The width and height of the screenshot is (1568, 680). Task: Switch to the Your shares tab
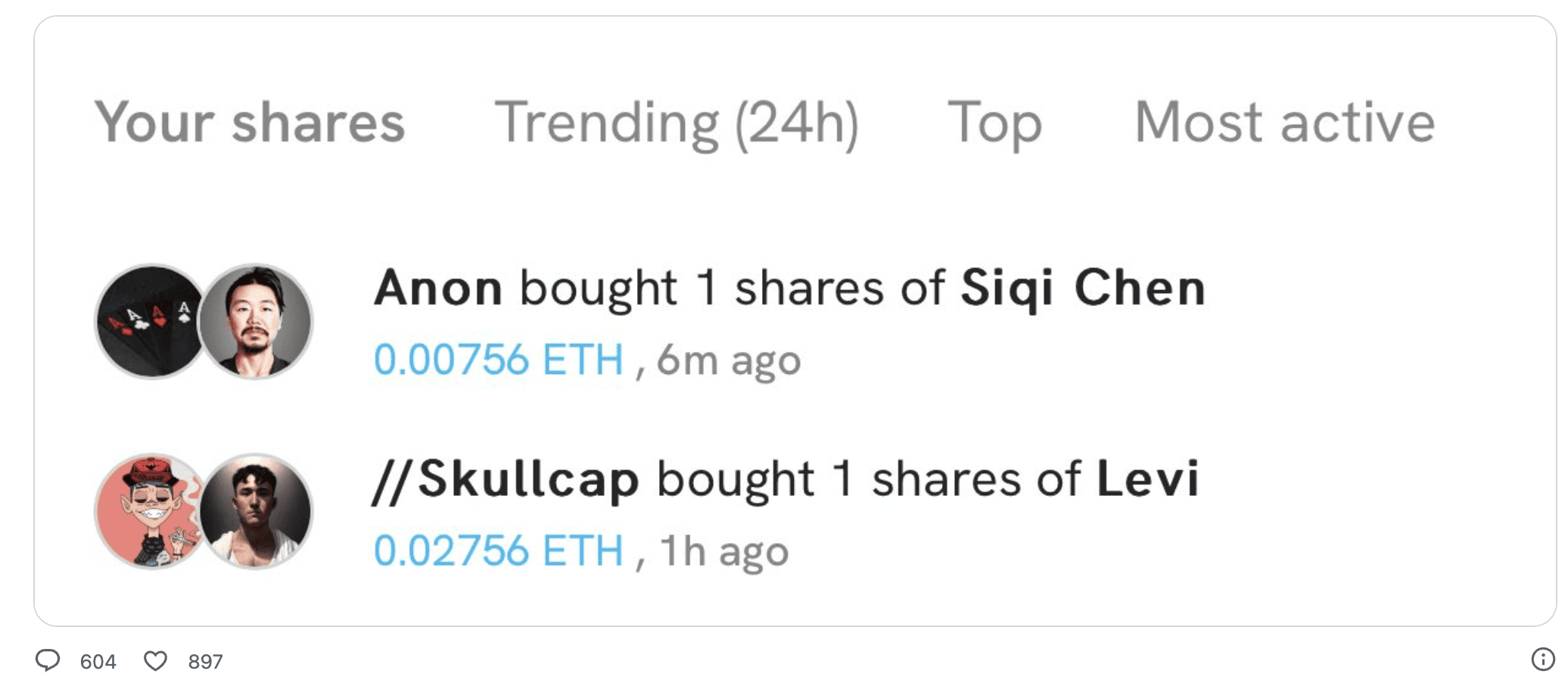pos(250,123)
